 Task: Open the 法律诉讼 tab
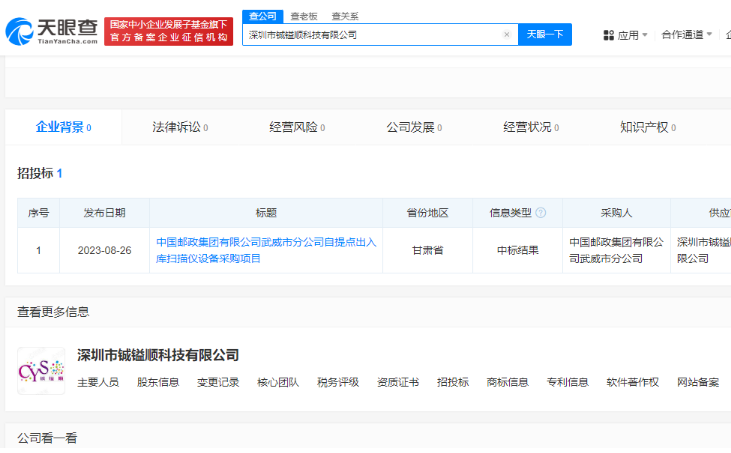click(x=180, y=127)
